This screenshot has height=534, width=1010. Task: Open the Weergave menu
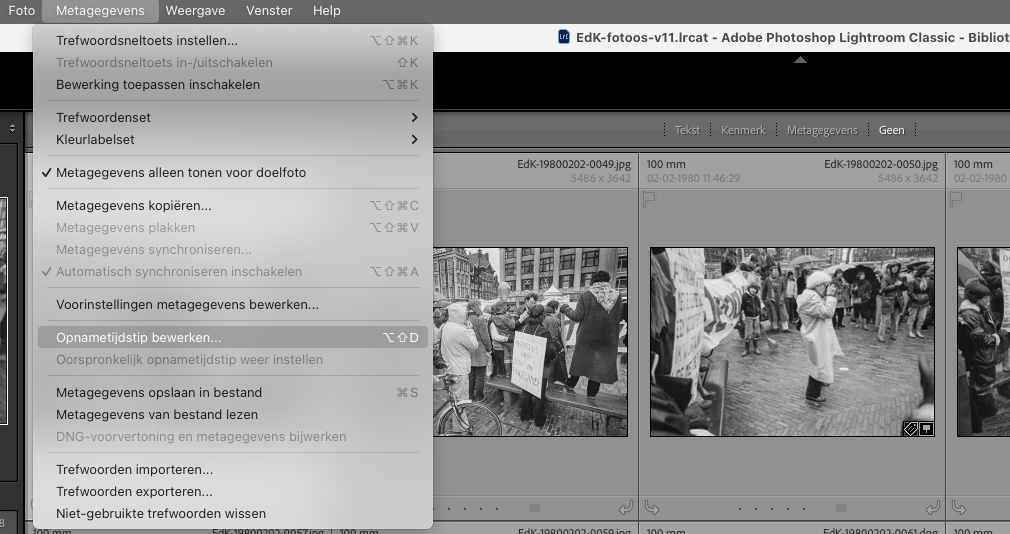(195, 11)
